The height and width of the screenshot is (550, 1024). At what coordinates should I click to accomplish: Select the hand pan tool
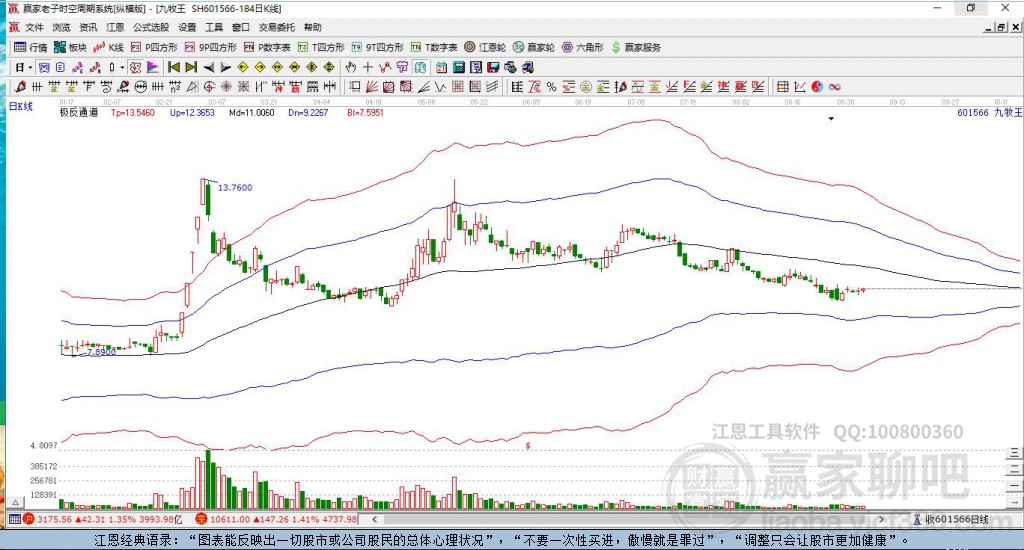(351, 67)
